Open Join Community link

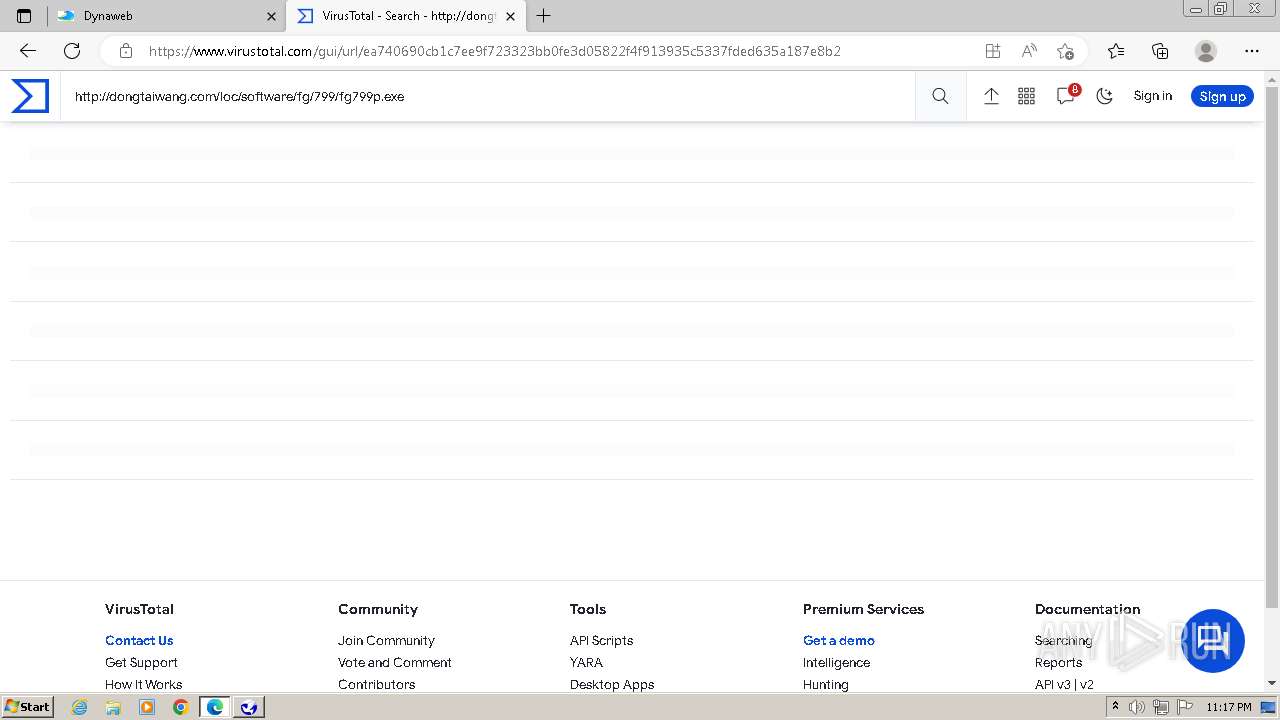tap(386, 640)
